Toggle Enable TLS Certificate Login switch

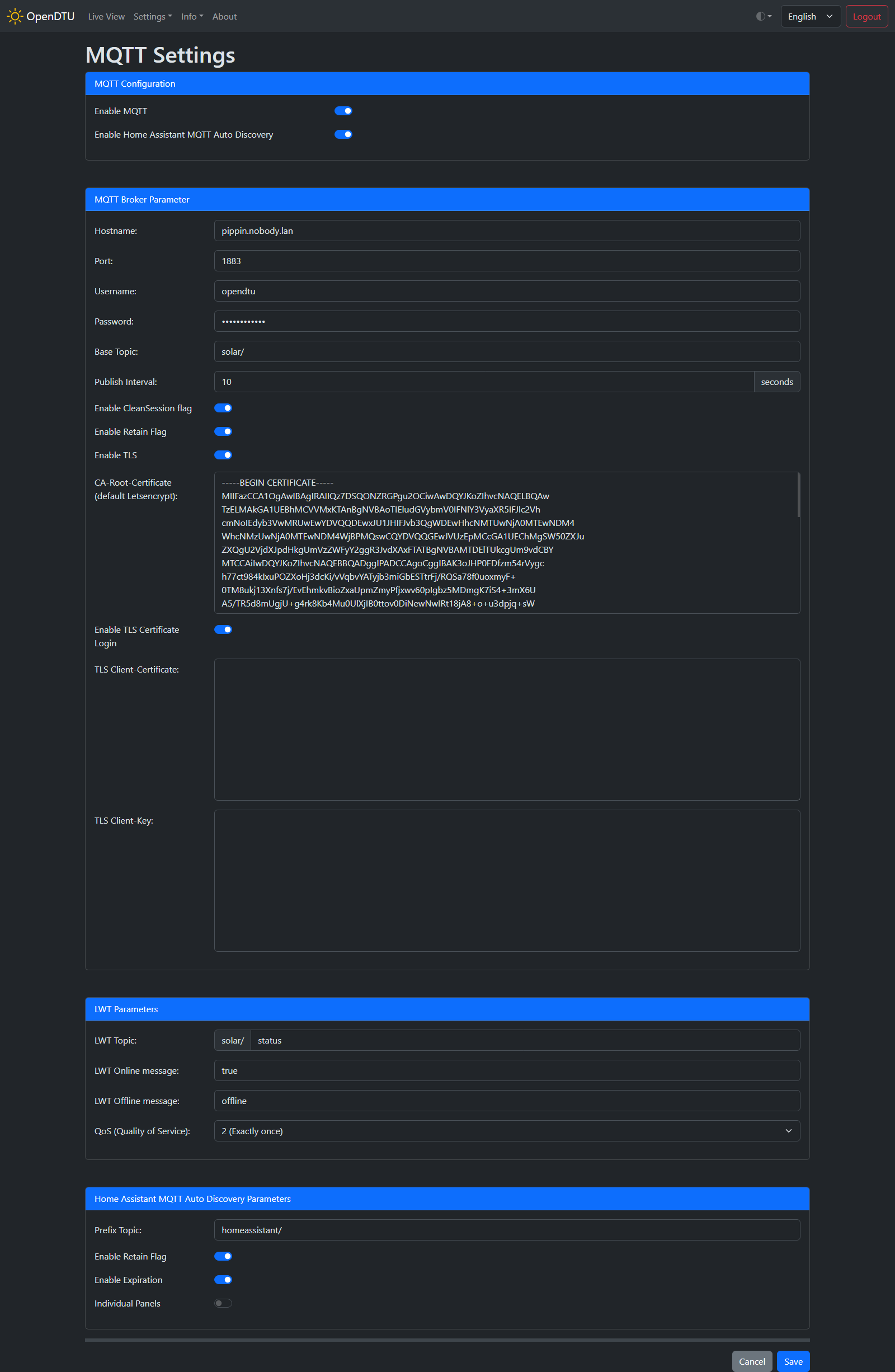coord(223,629)
